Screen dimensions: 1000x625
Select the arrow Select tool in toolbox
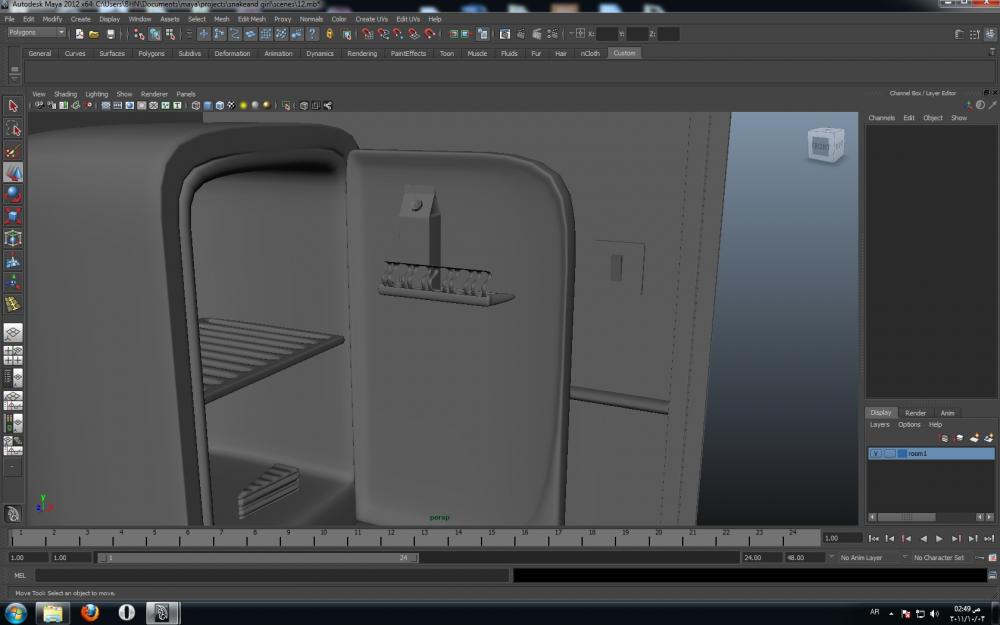[x=13, y=106]
